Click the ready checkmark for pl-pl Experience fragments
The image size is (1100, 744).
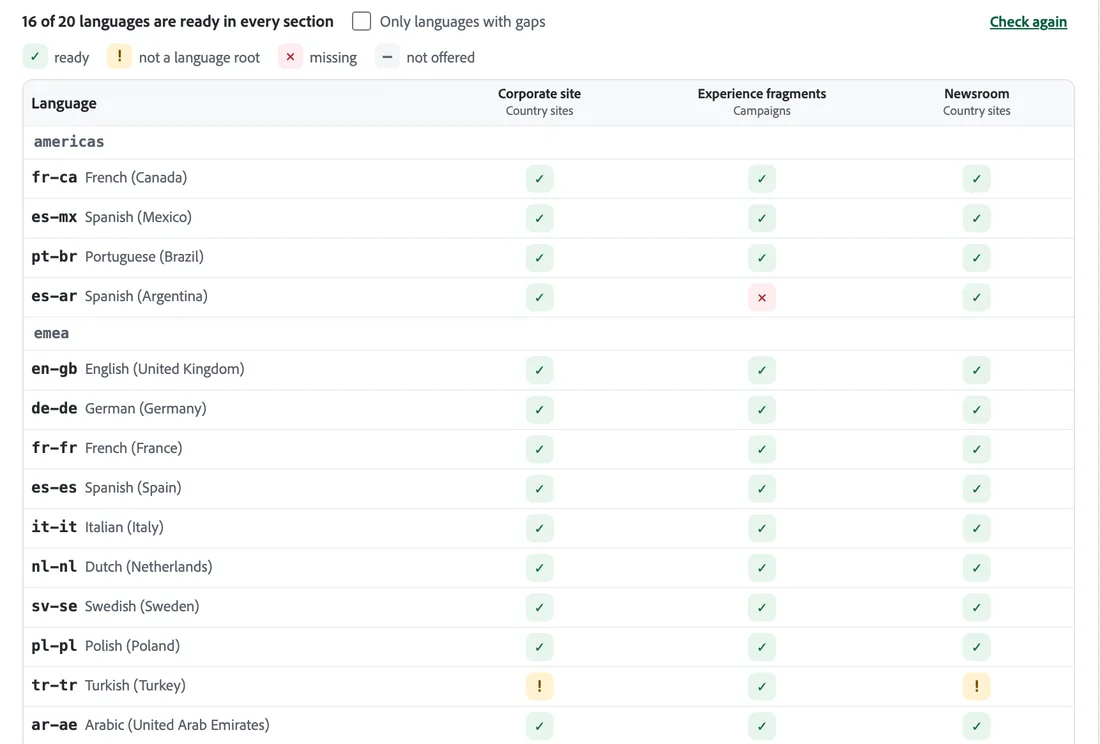(762, 647)
